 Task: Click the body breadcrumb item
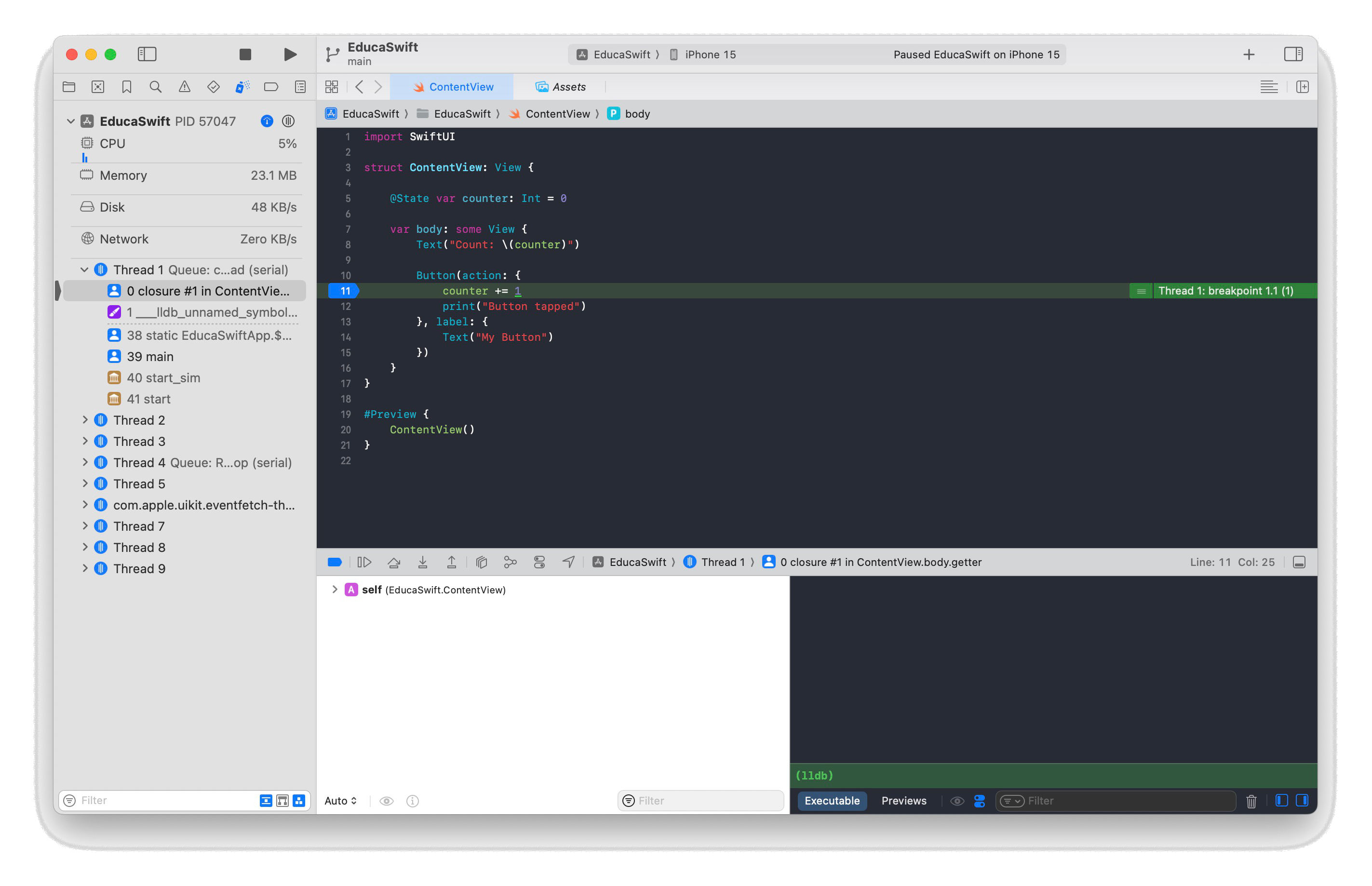click(x=629, y=114)
